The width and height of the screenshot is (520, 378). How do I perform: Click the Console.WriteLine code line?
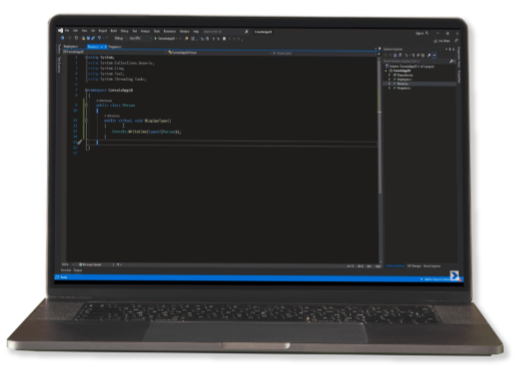pyautogui.click(x=147, y=132)
